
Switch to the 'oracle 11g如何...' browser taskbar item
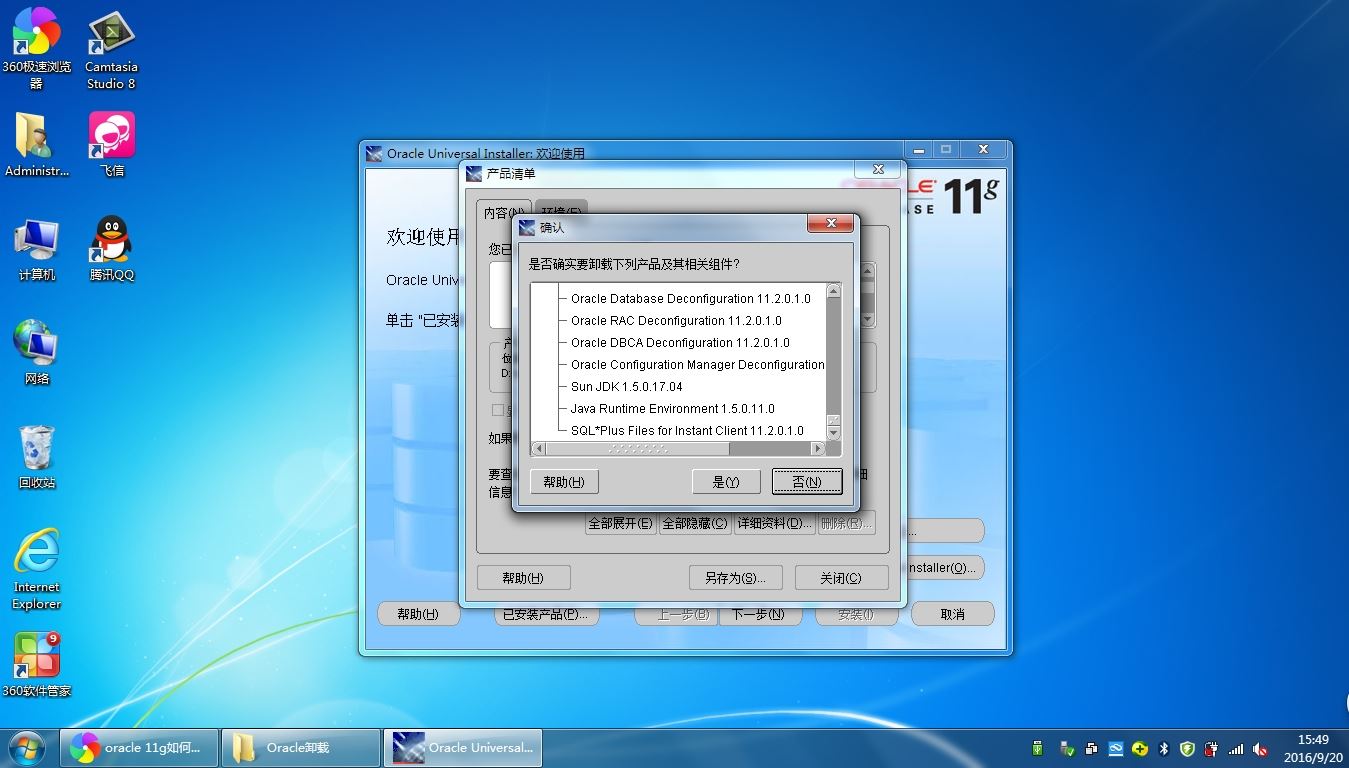point(139,747)
